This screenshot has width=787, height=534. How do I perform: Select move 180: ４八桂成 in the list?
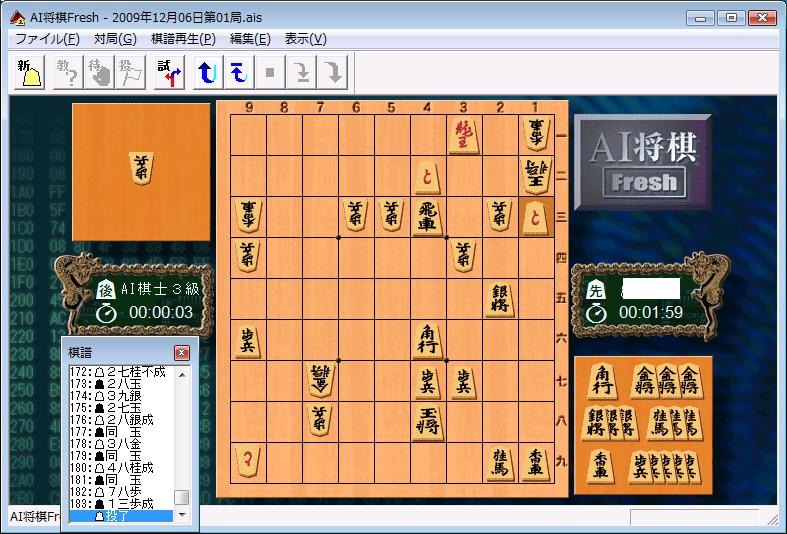coord(121,468)
